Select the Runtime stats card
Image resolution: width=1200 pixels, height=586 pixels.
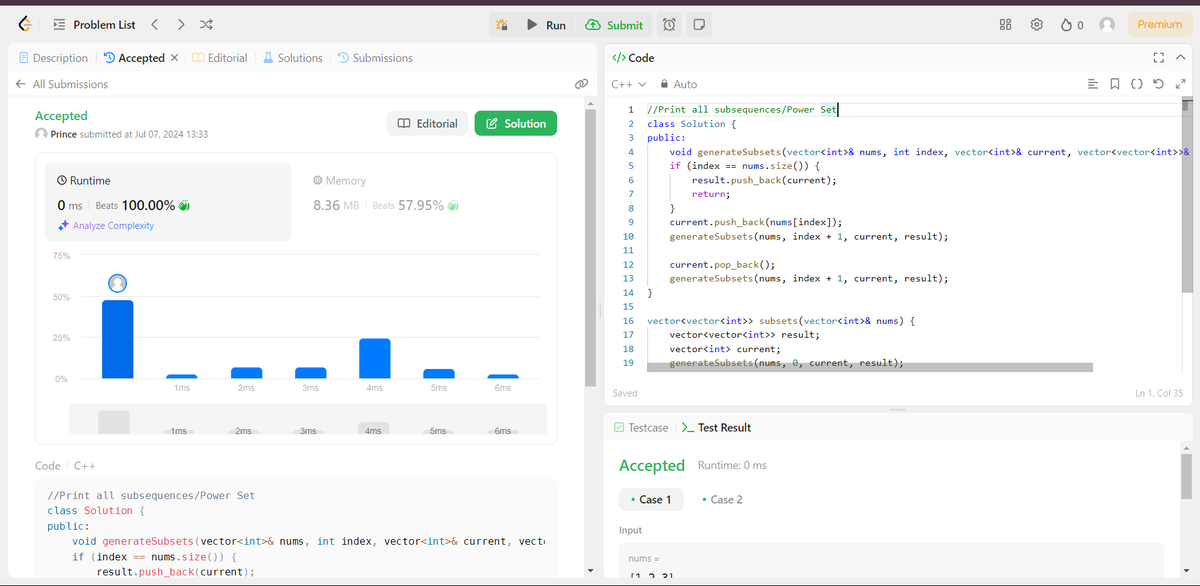click(169, 202)
